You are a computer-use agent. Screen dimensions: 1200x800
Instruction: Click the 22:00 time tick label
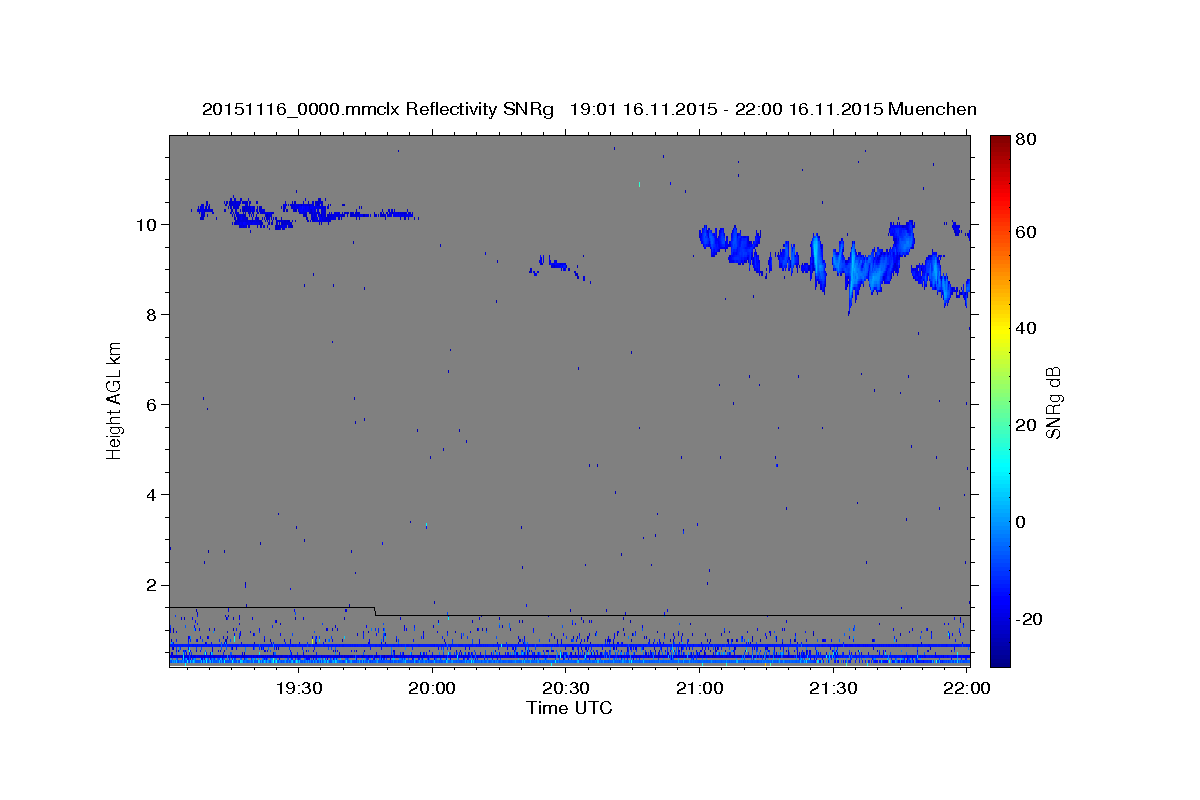click(x=966, y=689)
